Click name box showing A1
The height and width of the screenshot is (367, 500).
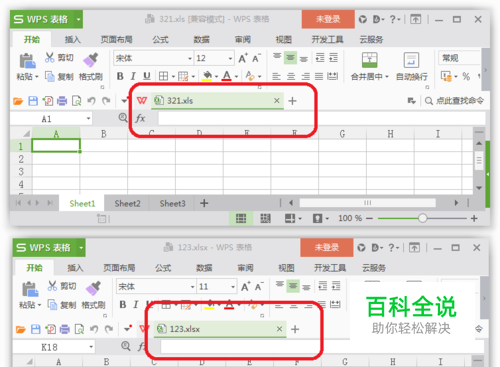pyautogui.click(x=51, y=119)
